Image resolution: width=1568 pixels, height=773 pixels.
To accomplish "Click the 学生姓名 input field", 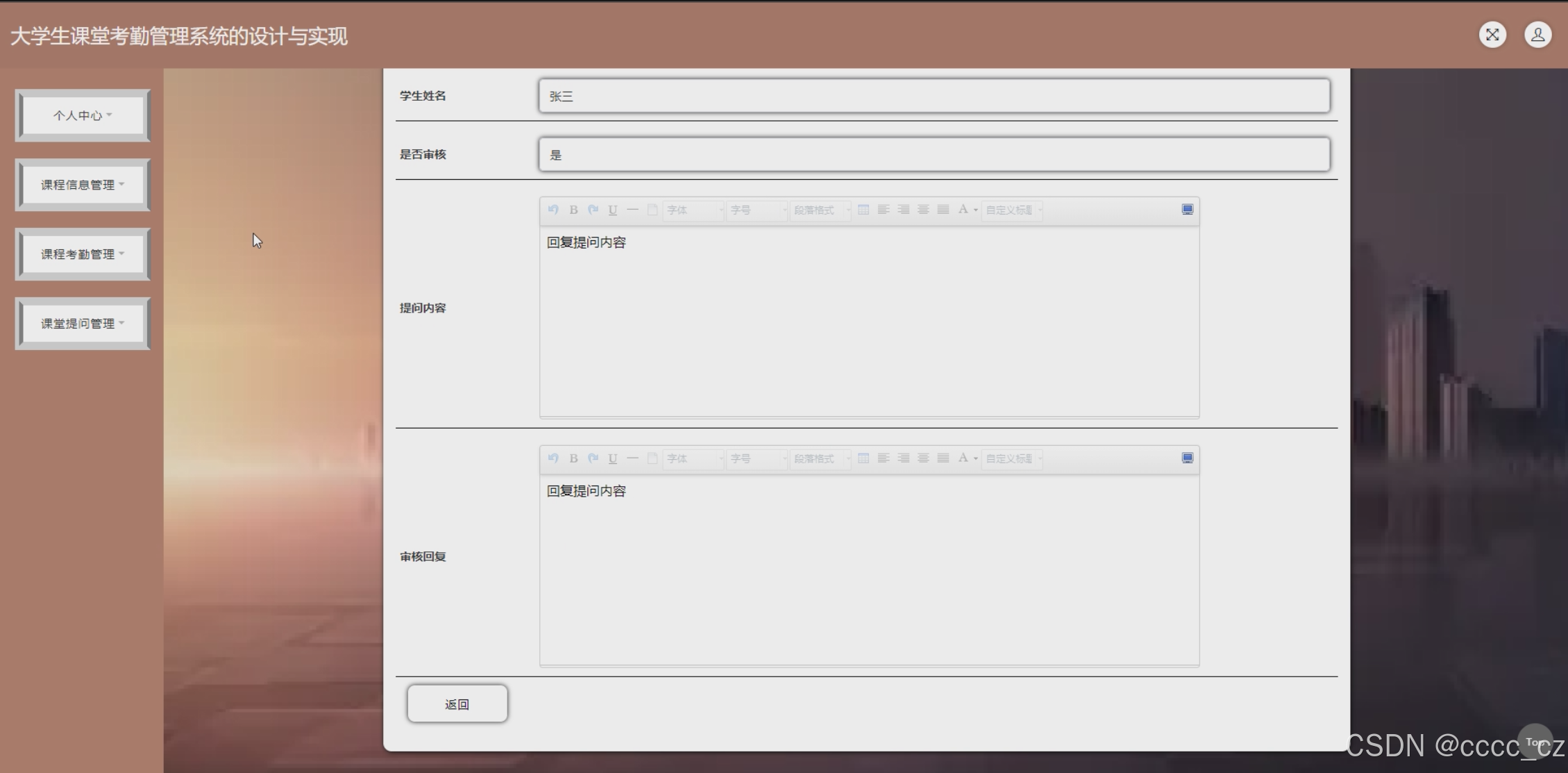I will [934, 97].
